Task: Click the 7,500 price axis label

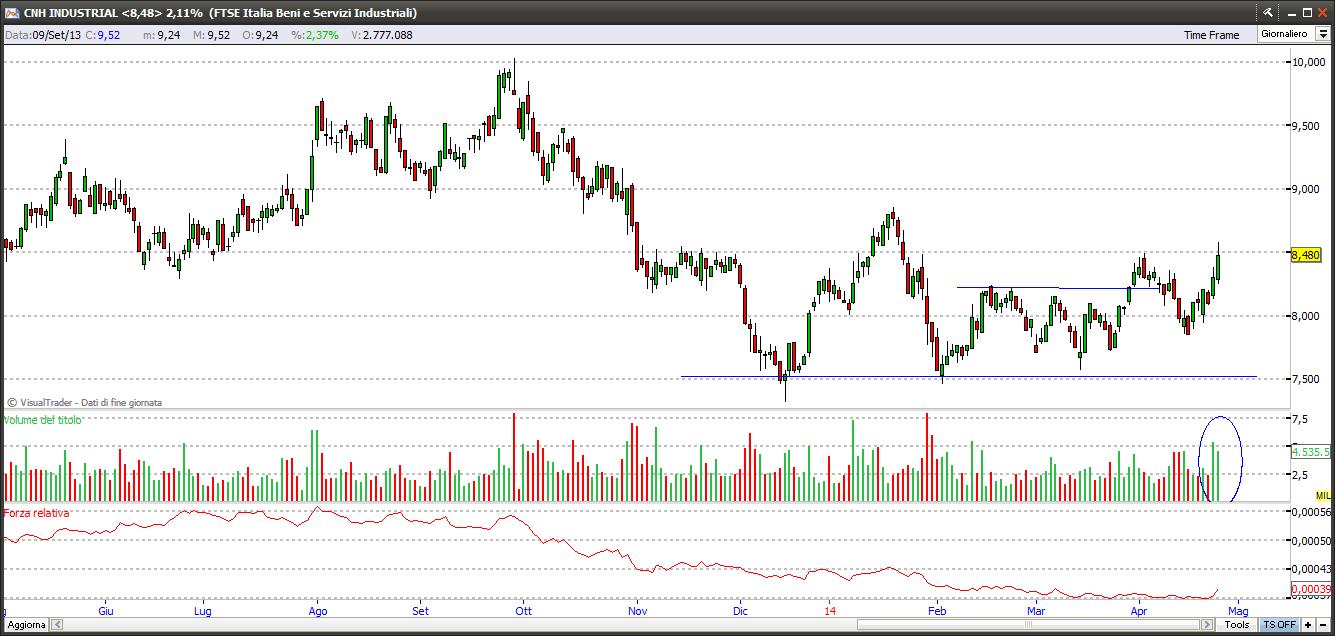Action: (1306, 379)
